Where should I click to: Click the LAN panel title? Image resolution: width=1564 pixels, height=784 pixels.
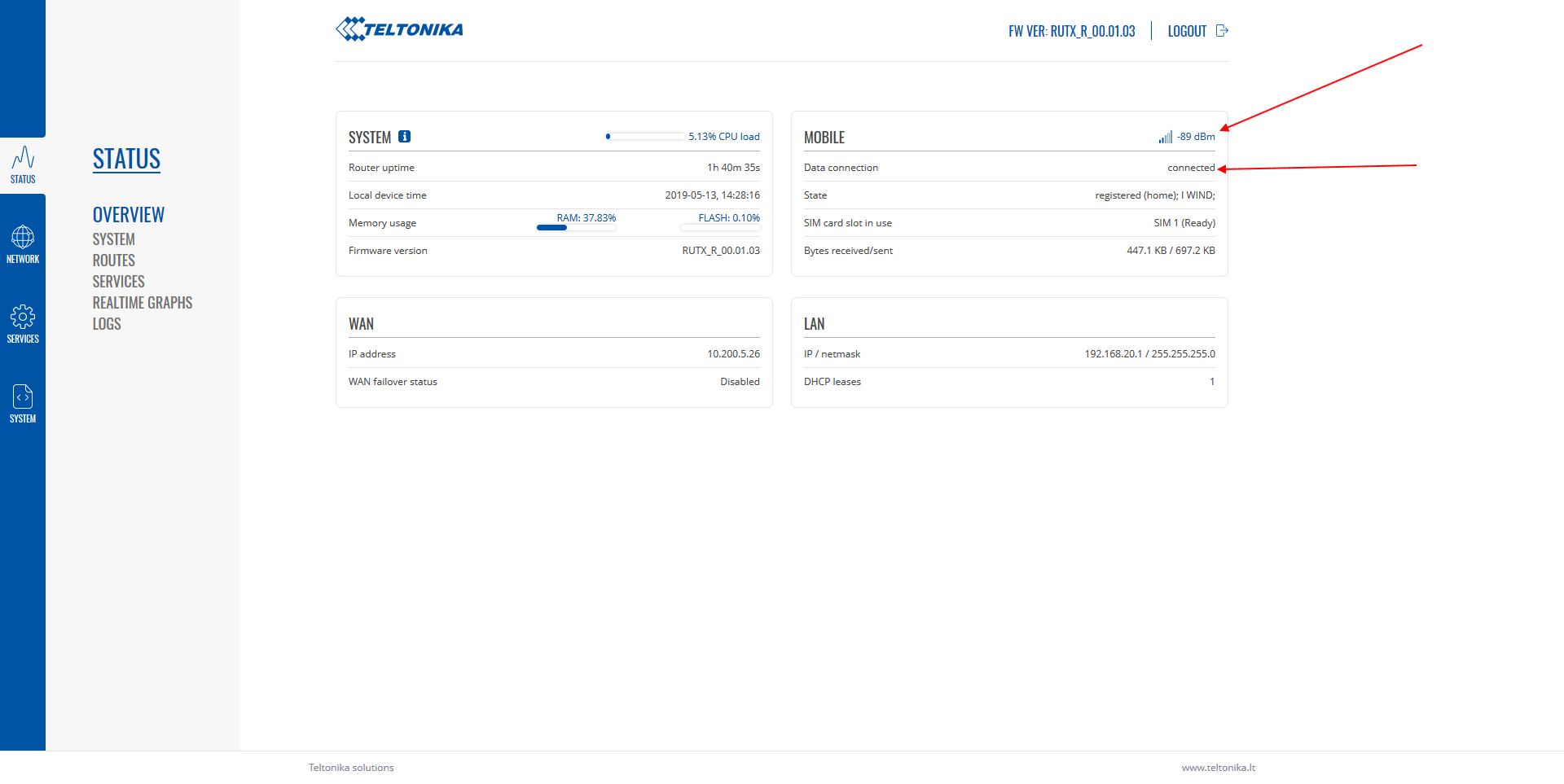click(814, 324)
